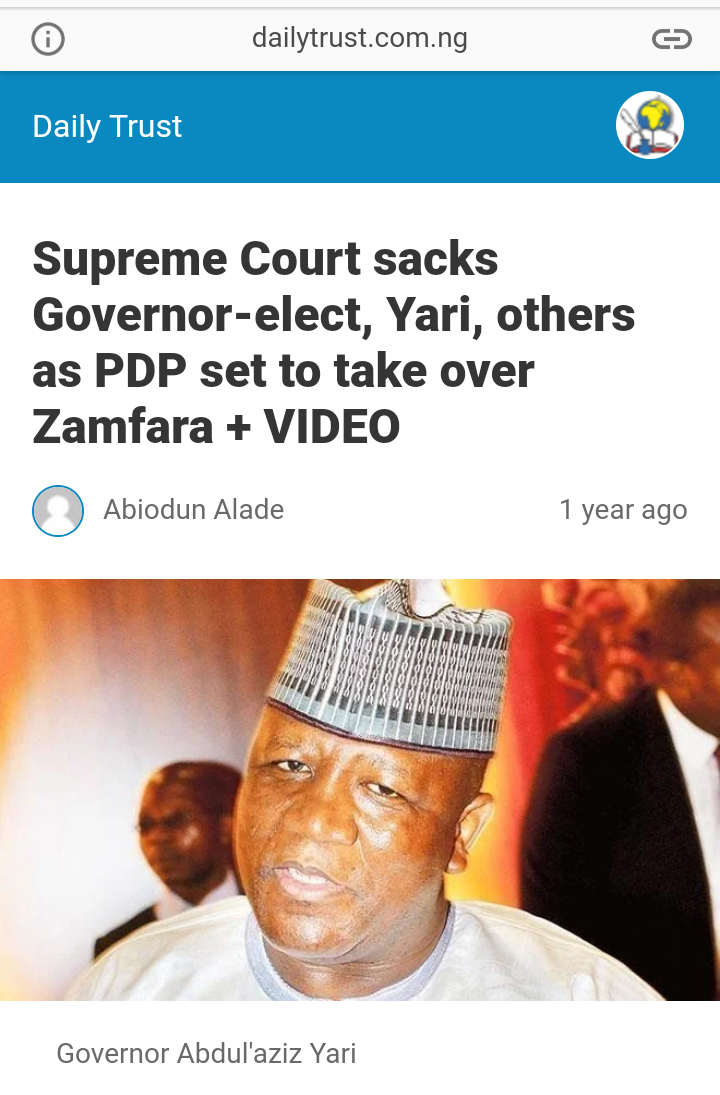Tap the dark-suited man at photo's right edge
The width and height of the screenshot is (720, 1095).
[x=629, y=803]
